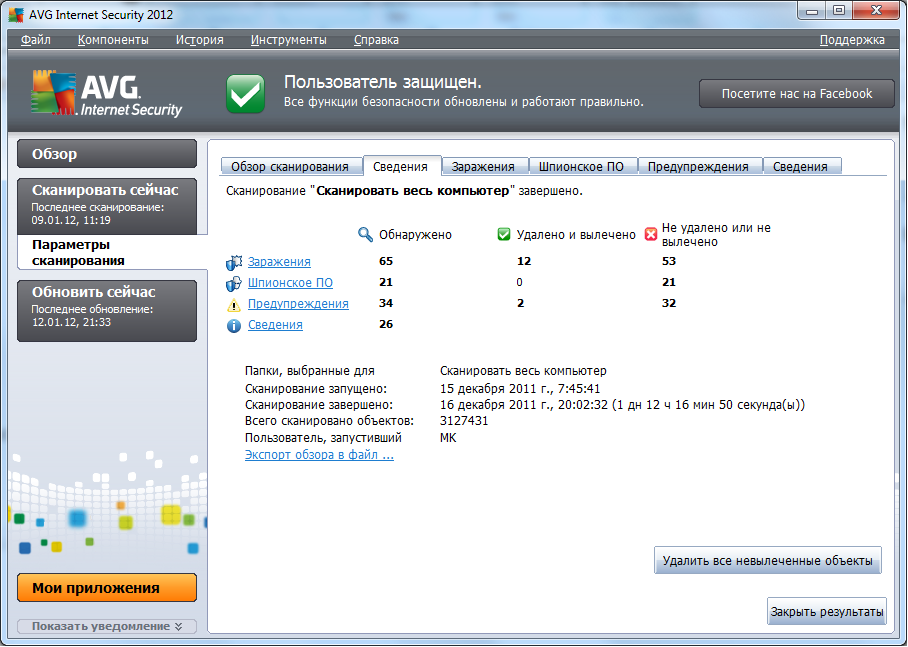Click AVG icon in window title bar

tap(16, 14)
